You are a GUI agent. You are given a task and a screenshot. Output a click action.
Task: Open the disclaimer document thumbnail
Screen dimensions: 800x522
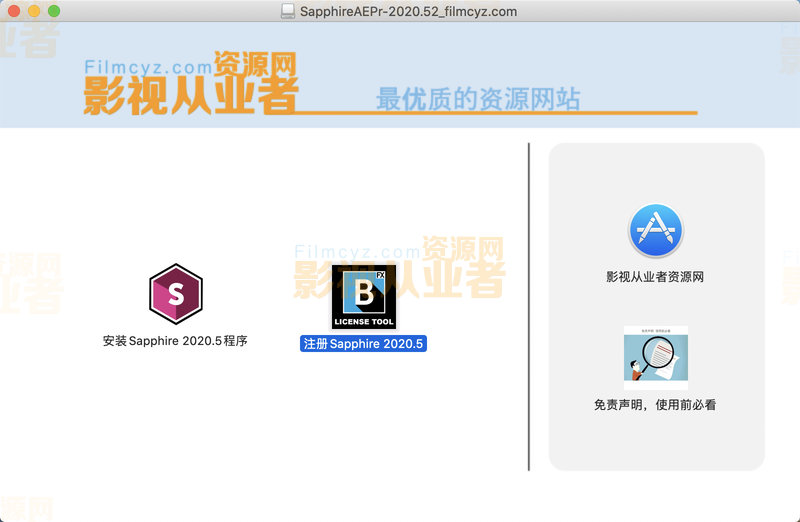tap(656, 358)
